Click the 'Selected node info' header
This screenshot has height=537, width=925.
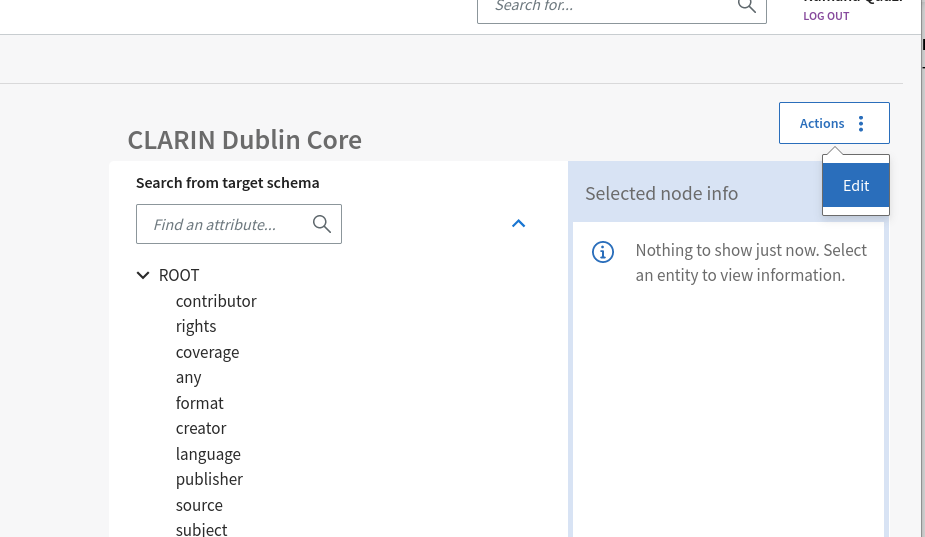[x=661, y=194]
